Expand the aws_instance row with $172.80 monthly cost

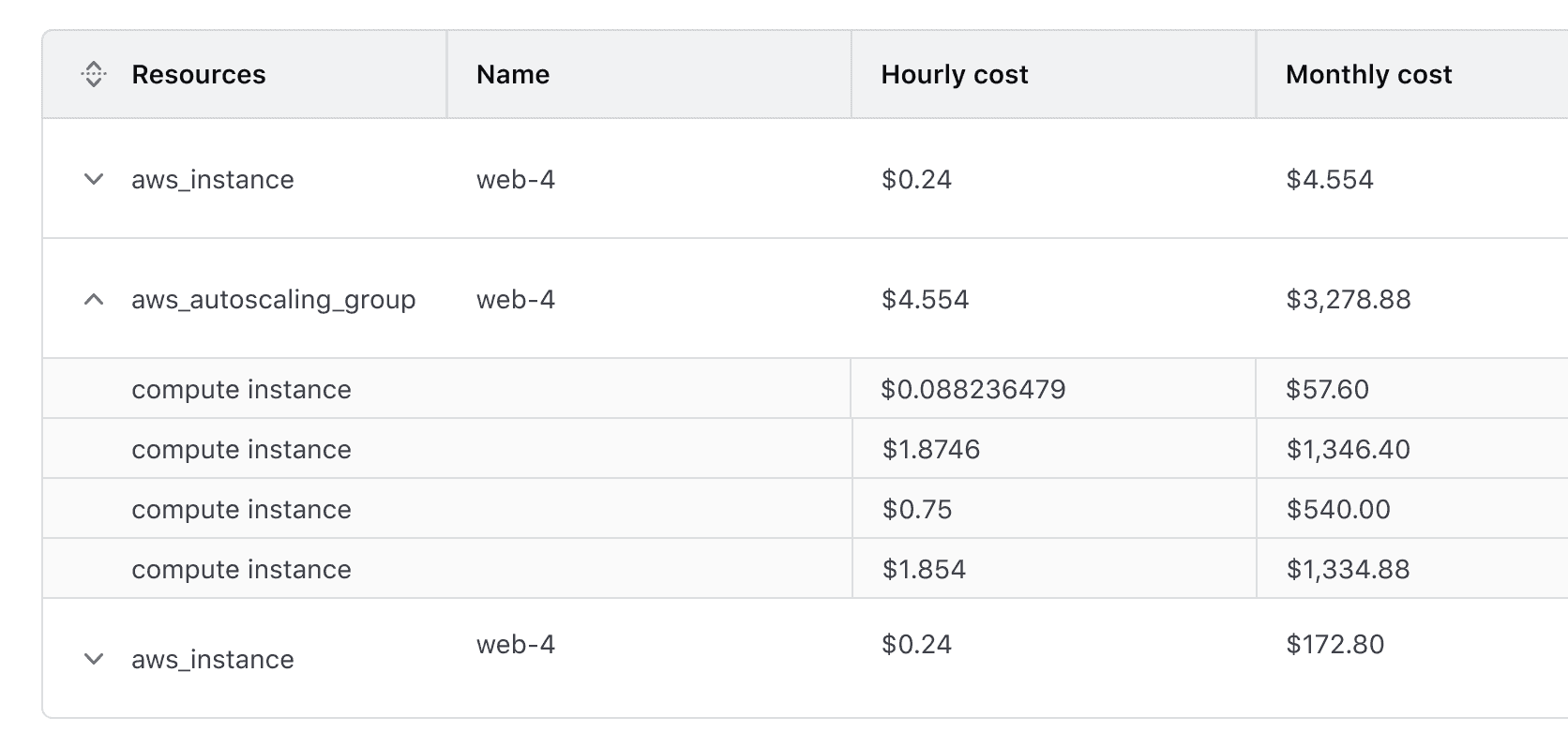[94, 659]
